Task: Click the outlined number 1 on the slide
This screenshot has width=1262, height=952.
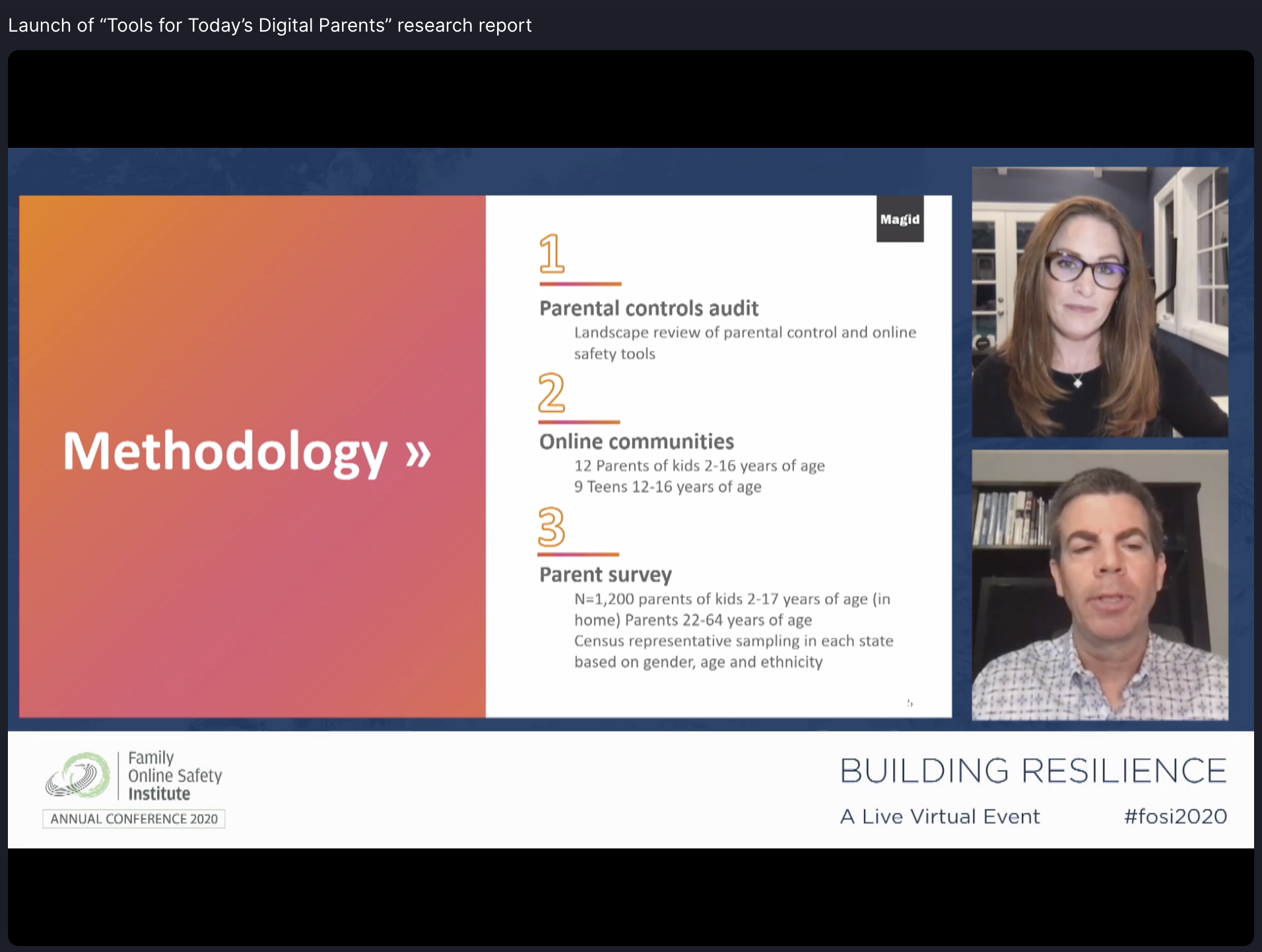Action: tap(552, 253)
